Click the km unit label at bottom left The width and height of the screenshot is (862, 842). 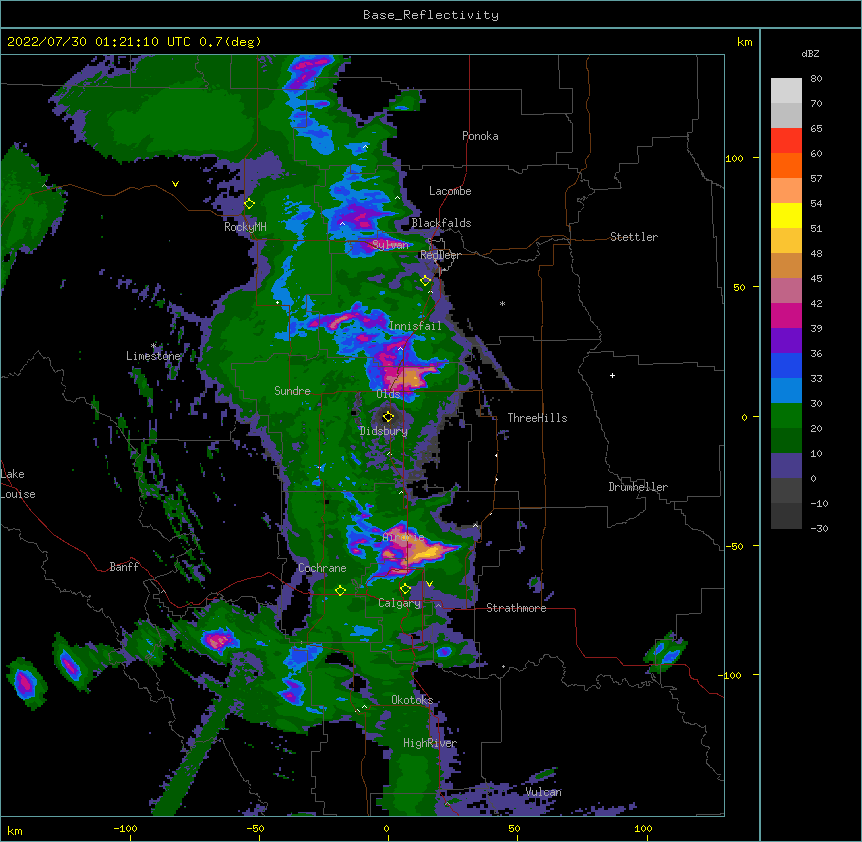14,830
